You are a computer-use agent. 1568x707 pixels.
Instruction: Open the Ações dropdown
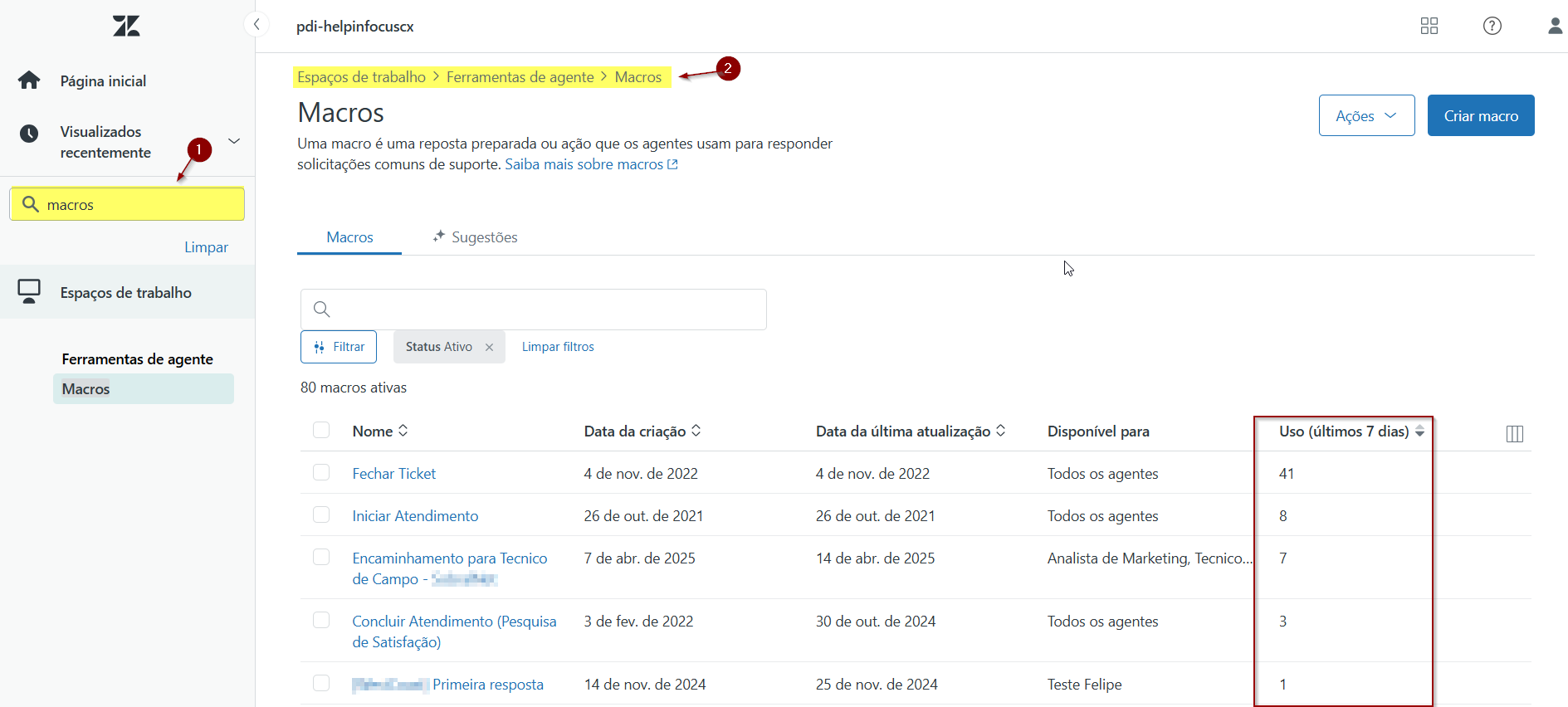point(1365,116)
